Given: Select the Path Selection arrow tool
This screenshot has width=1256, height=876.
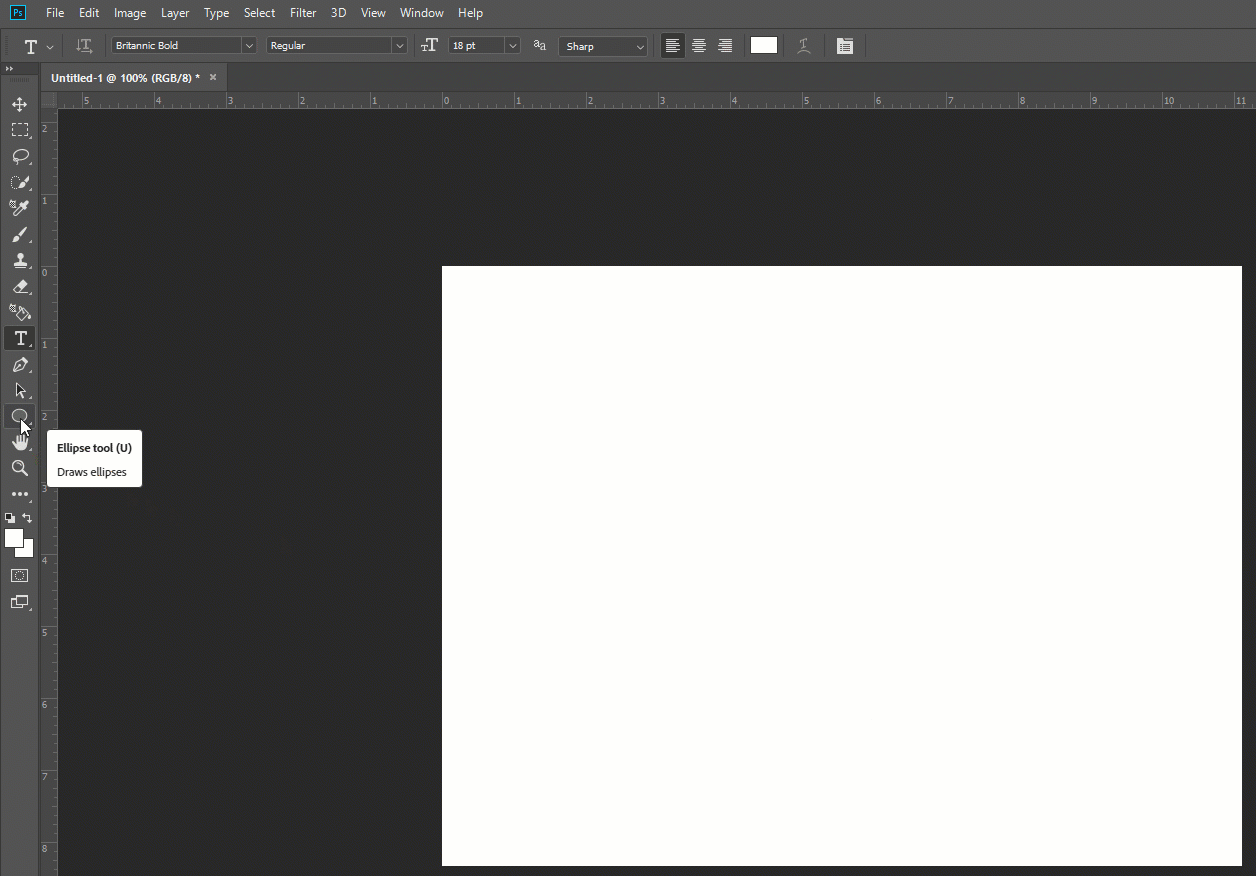Looking at the screenshot, I should pyautogui.click(x=20, y=390).
